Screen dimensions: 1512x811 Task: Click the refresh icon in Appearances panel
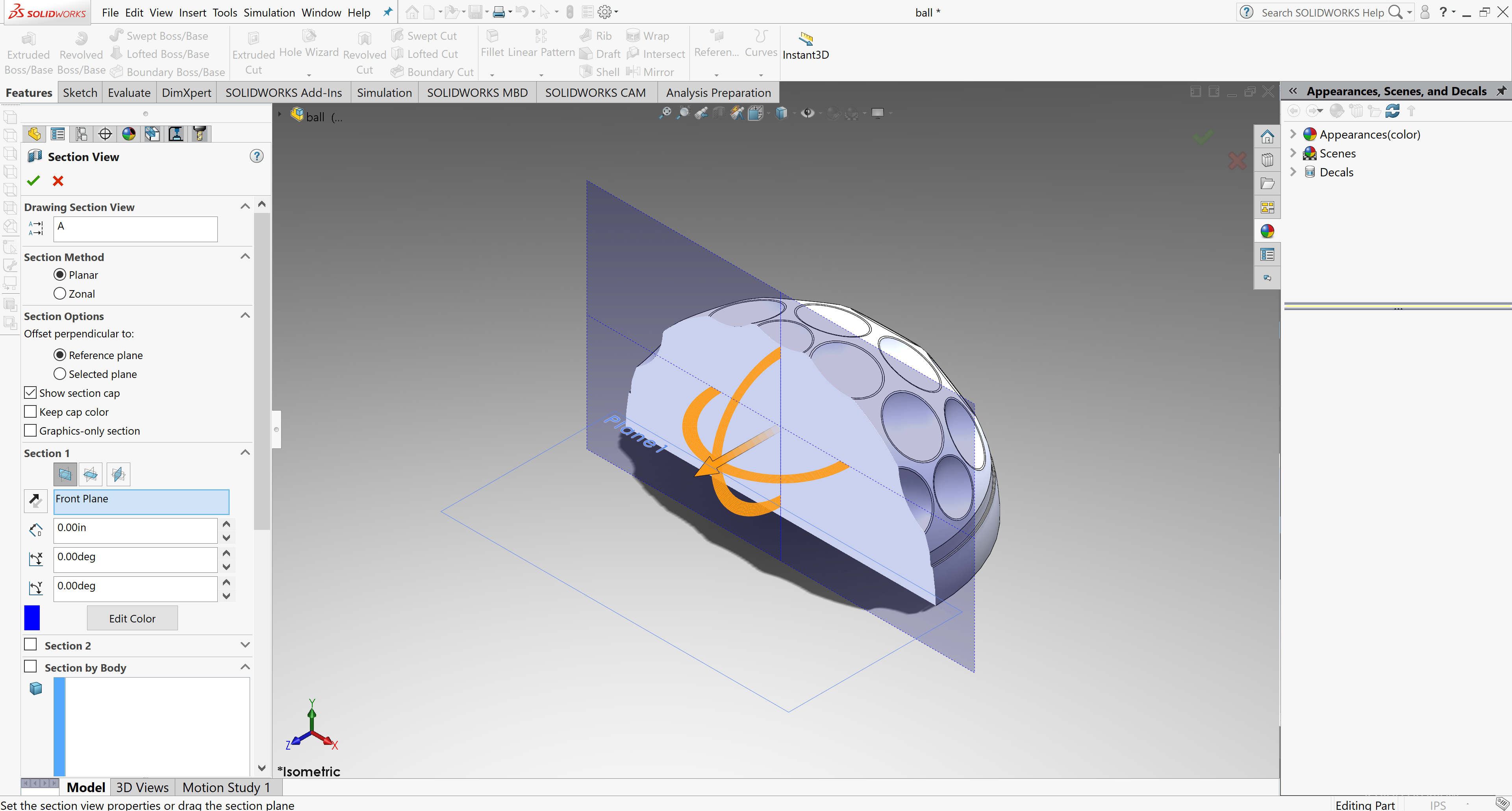pyautogui.click(x=1392, y=111)
